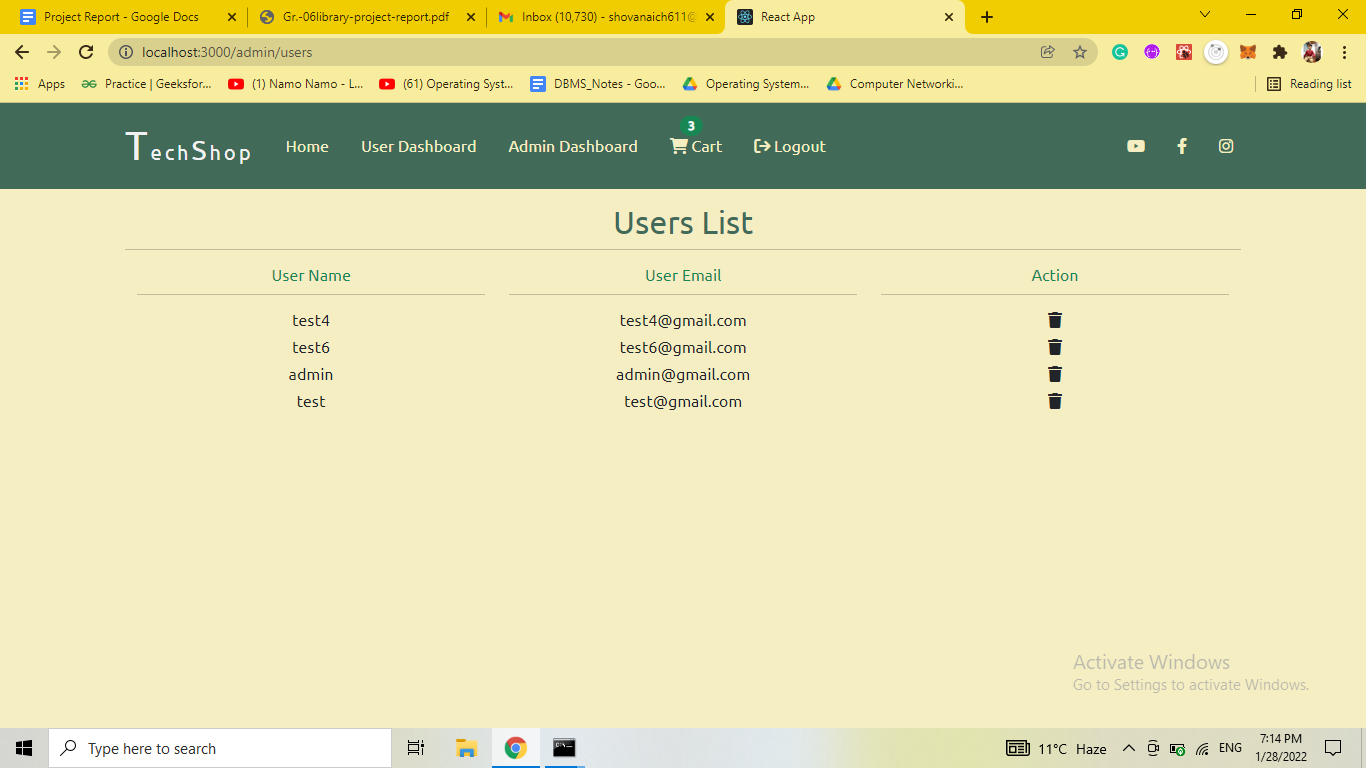The height and width of the screenshot is (768, 1366).
Task: Bookmark this page with the star icon
Action: click(1081, 52)
